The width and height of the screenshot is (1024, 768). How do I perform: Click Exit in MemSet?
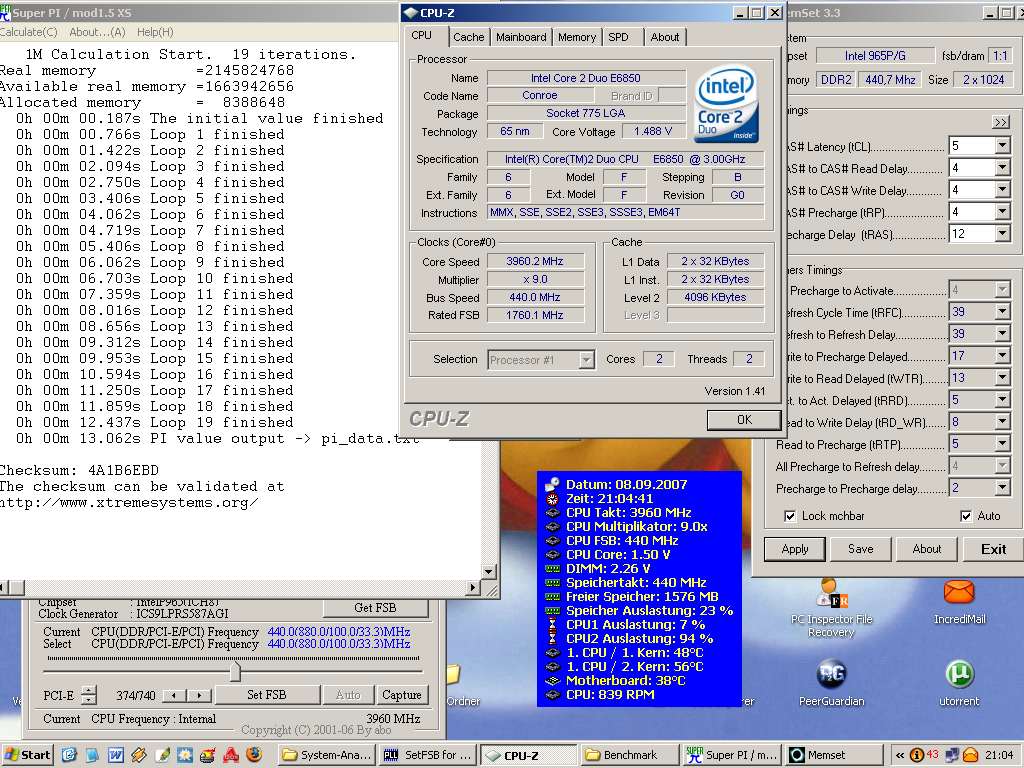point(993,549)
